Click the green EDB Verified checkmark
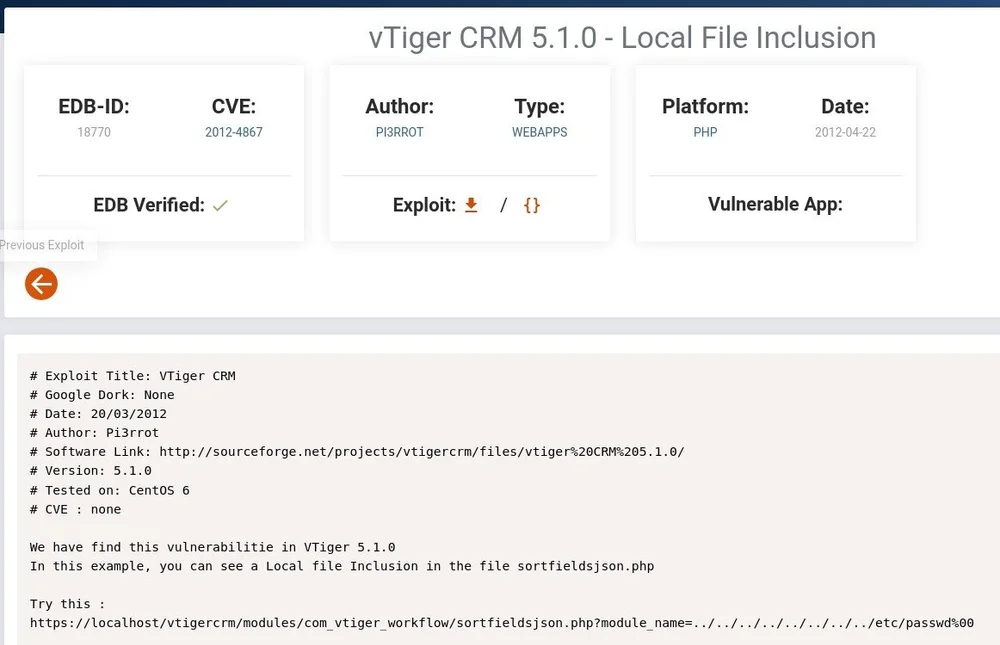The height and width of the screenshot is (645, 1000). 220,205
